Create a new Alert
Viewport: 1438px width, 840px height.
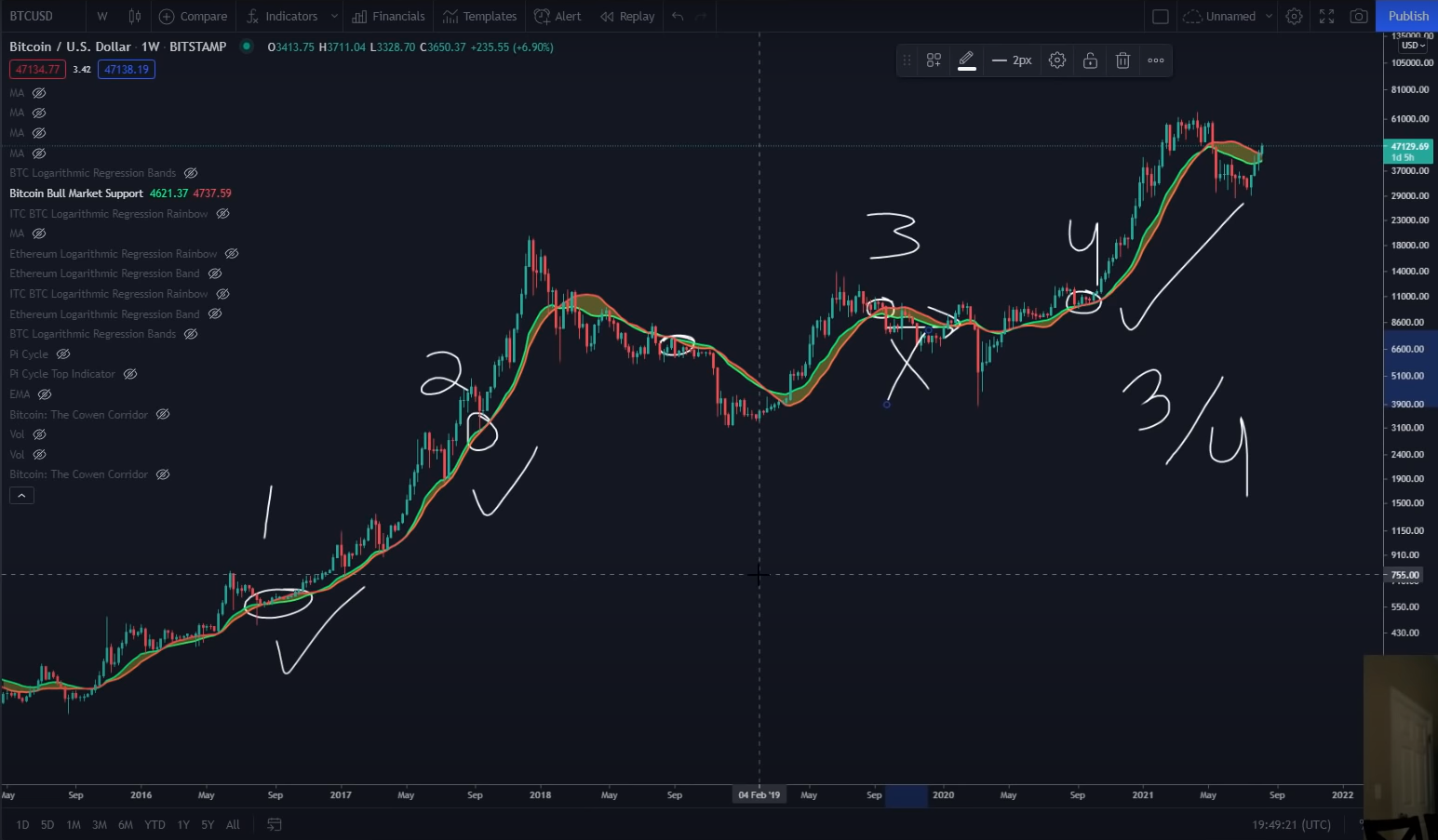pos(558,16)
